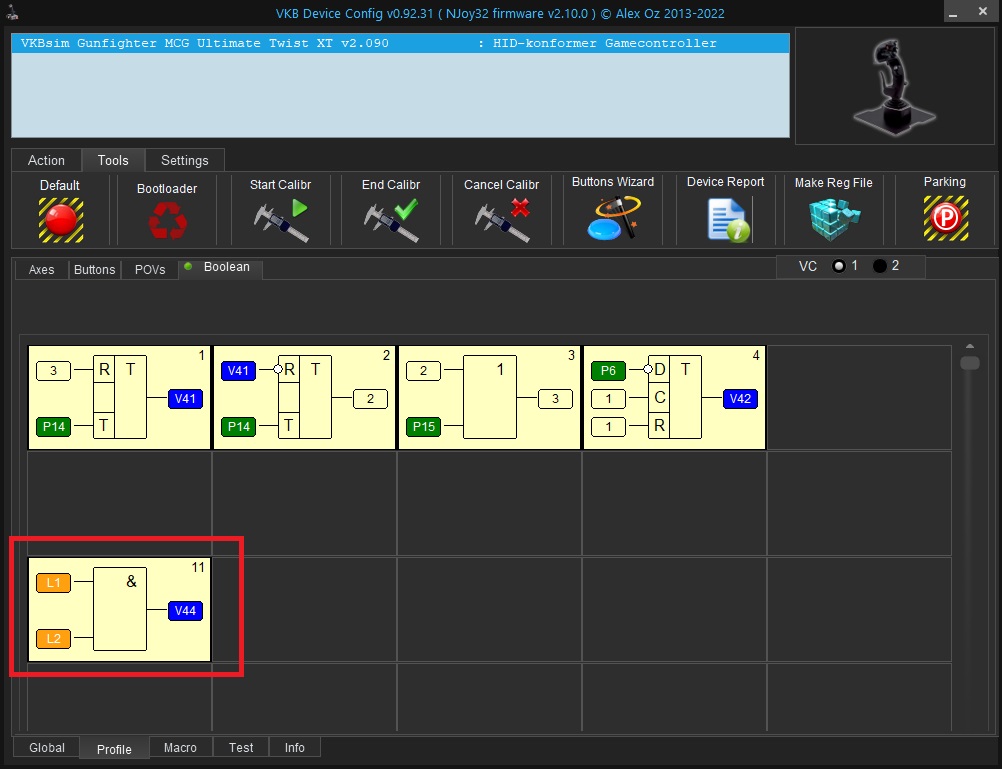The width and height of the screenshot is (1002, 769).
Task: Open the Info bottom tab
Action: pos(295,747)
